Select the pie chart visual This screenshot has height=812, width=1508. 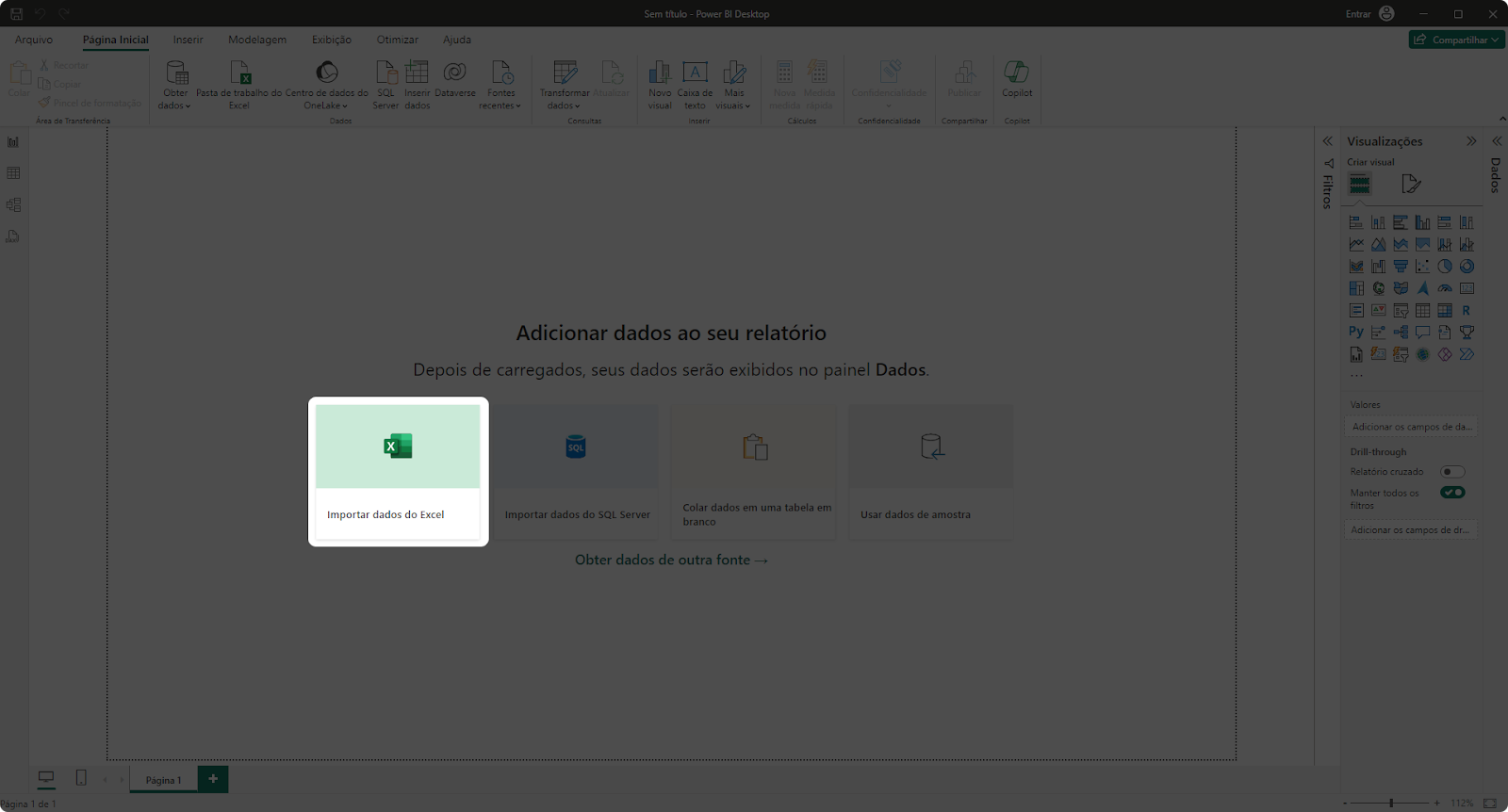point(1445,267)
